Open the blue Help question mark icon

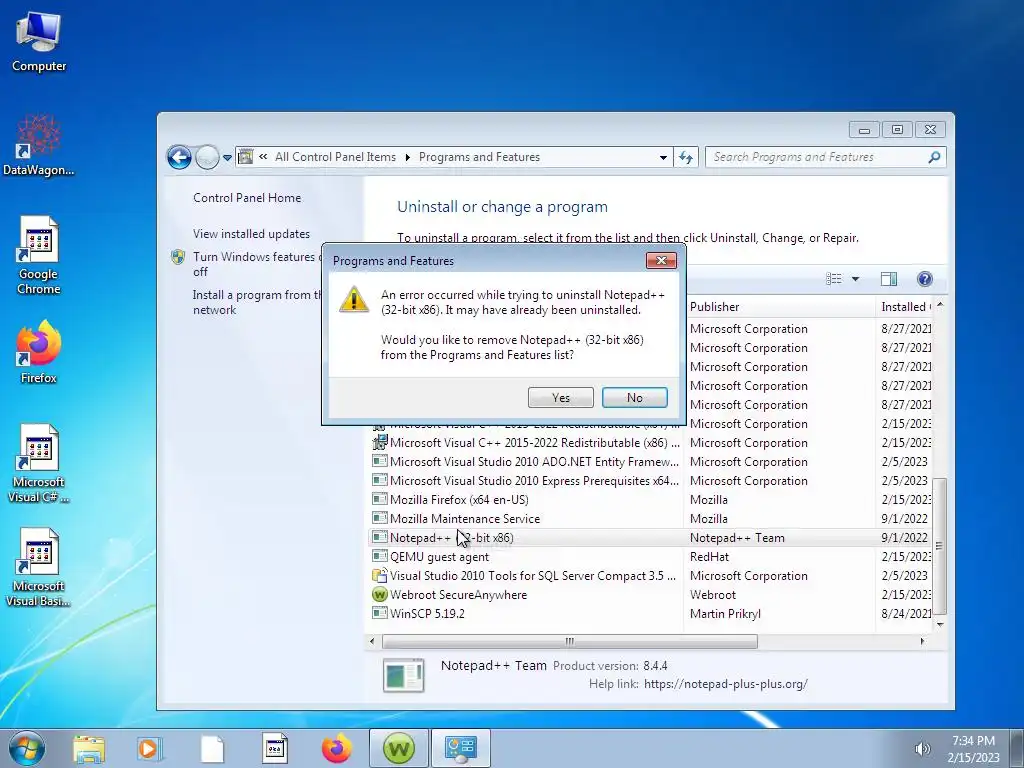click(925, 279)
